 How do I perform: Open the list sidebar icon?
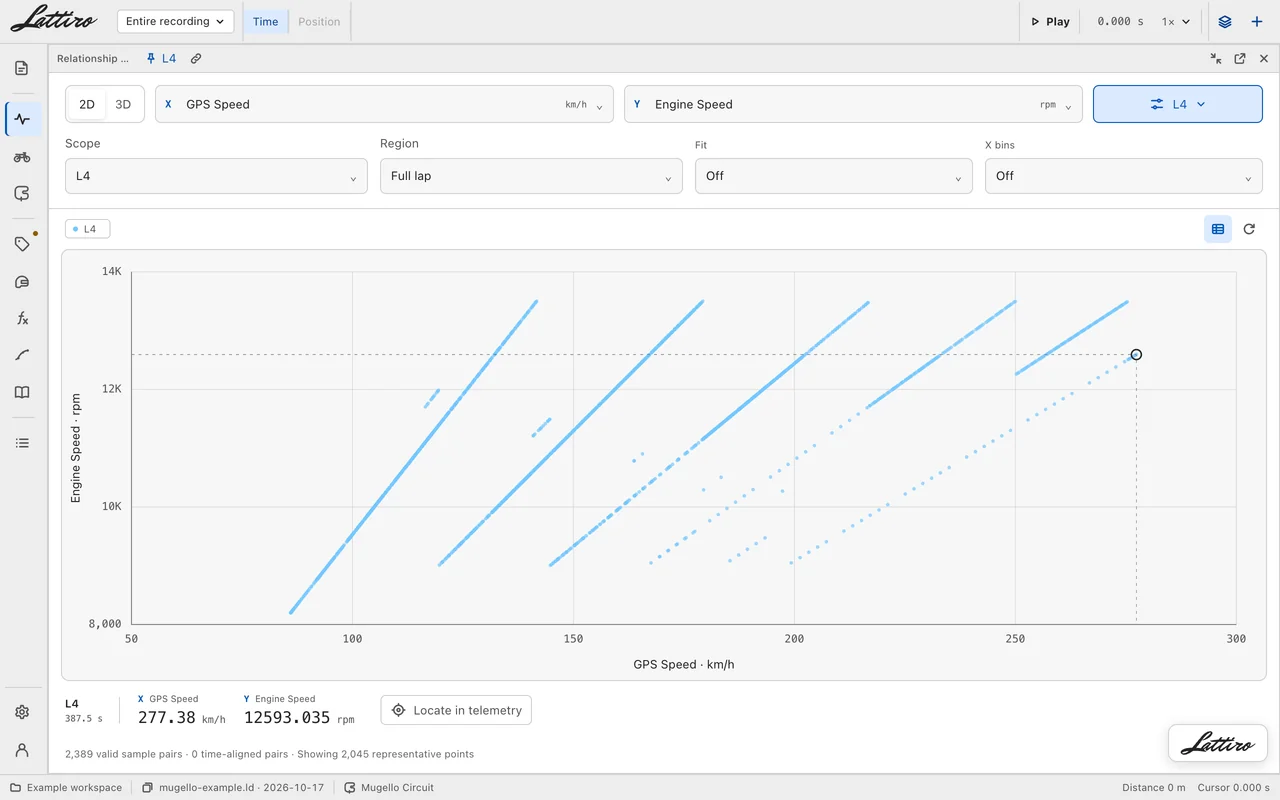22,443
